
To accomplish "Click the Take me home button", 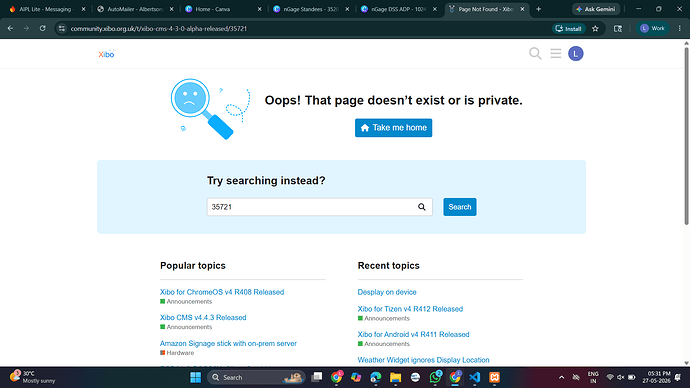I will (393, 128).
